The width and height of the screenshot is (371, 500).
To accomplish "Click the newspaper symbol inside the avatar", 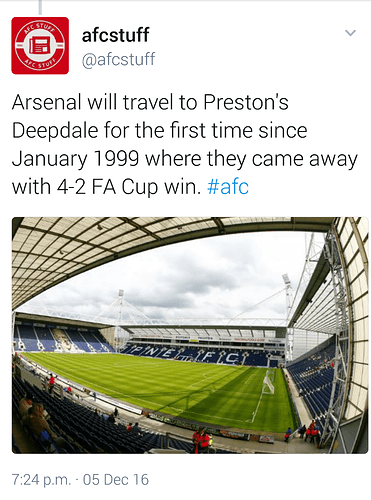I will 40,45.
